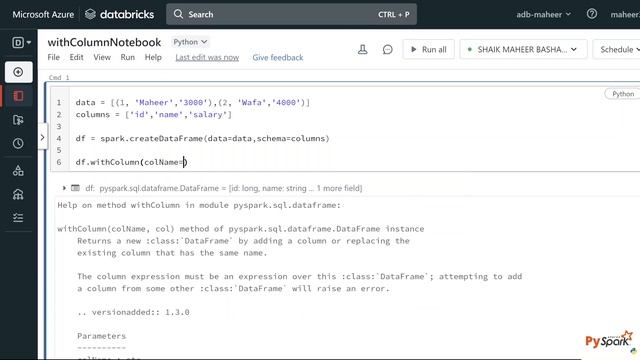Screen dimensions: 640x360
Task: Click the maheer user account menu
Action: 625,14
